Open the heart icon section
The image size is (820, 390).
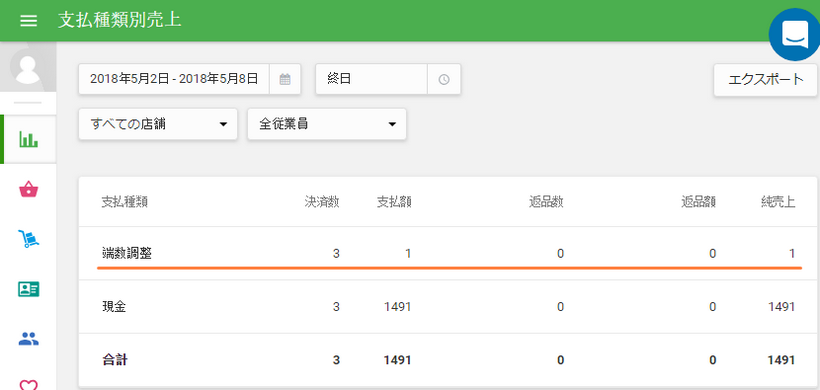tap(28, 385)
